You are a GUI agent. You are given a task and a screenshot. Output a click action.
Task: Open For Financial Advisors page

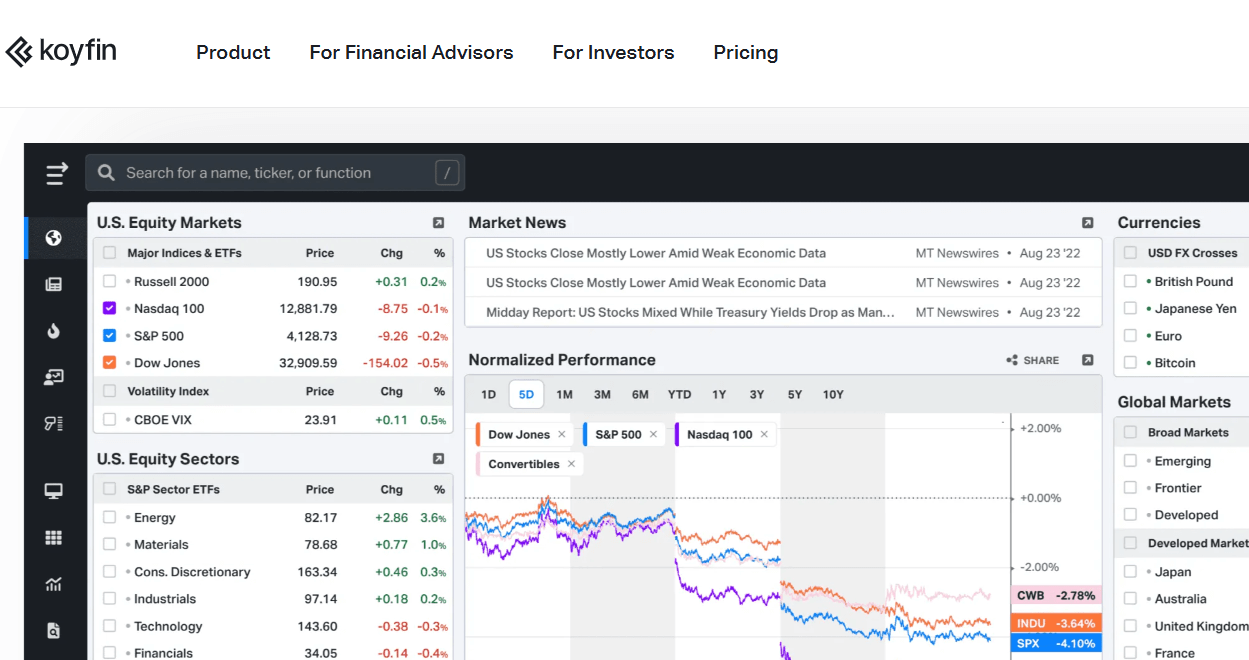coord(411,52)
